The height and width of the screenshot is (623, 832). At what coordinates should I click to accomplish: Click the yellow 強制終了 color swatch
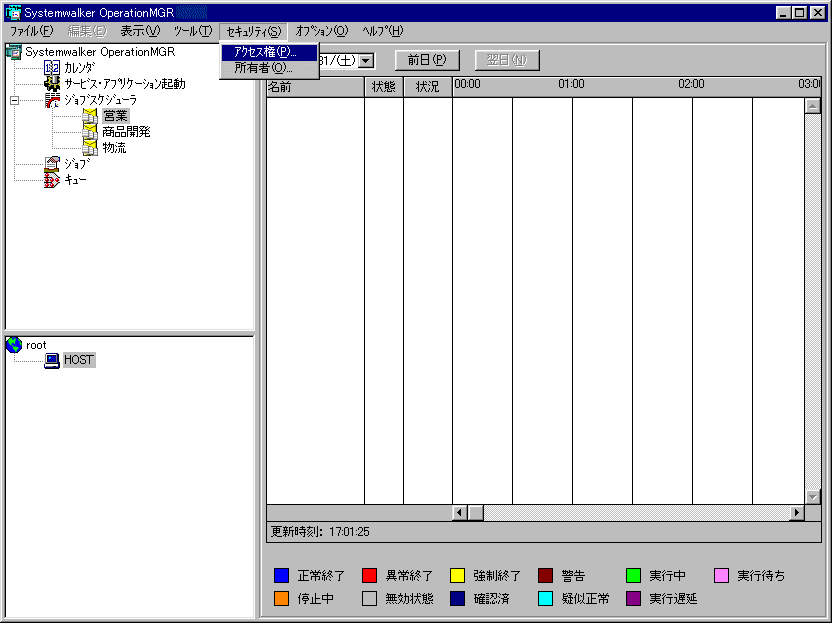tap(457, 576)
